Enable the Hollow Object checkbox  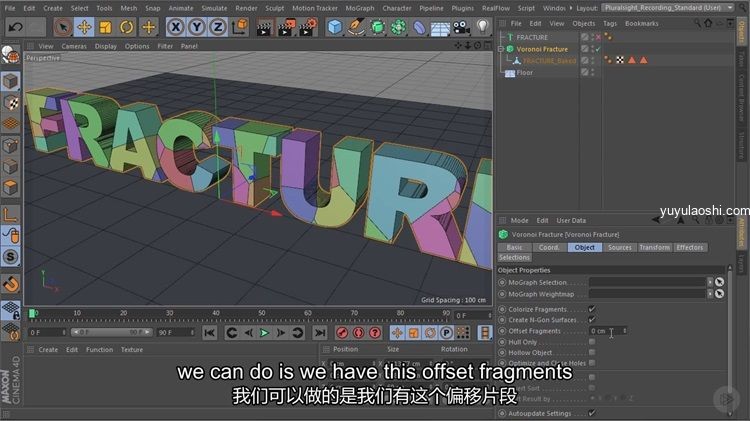click(592, 352)
